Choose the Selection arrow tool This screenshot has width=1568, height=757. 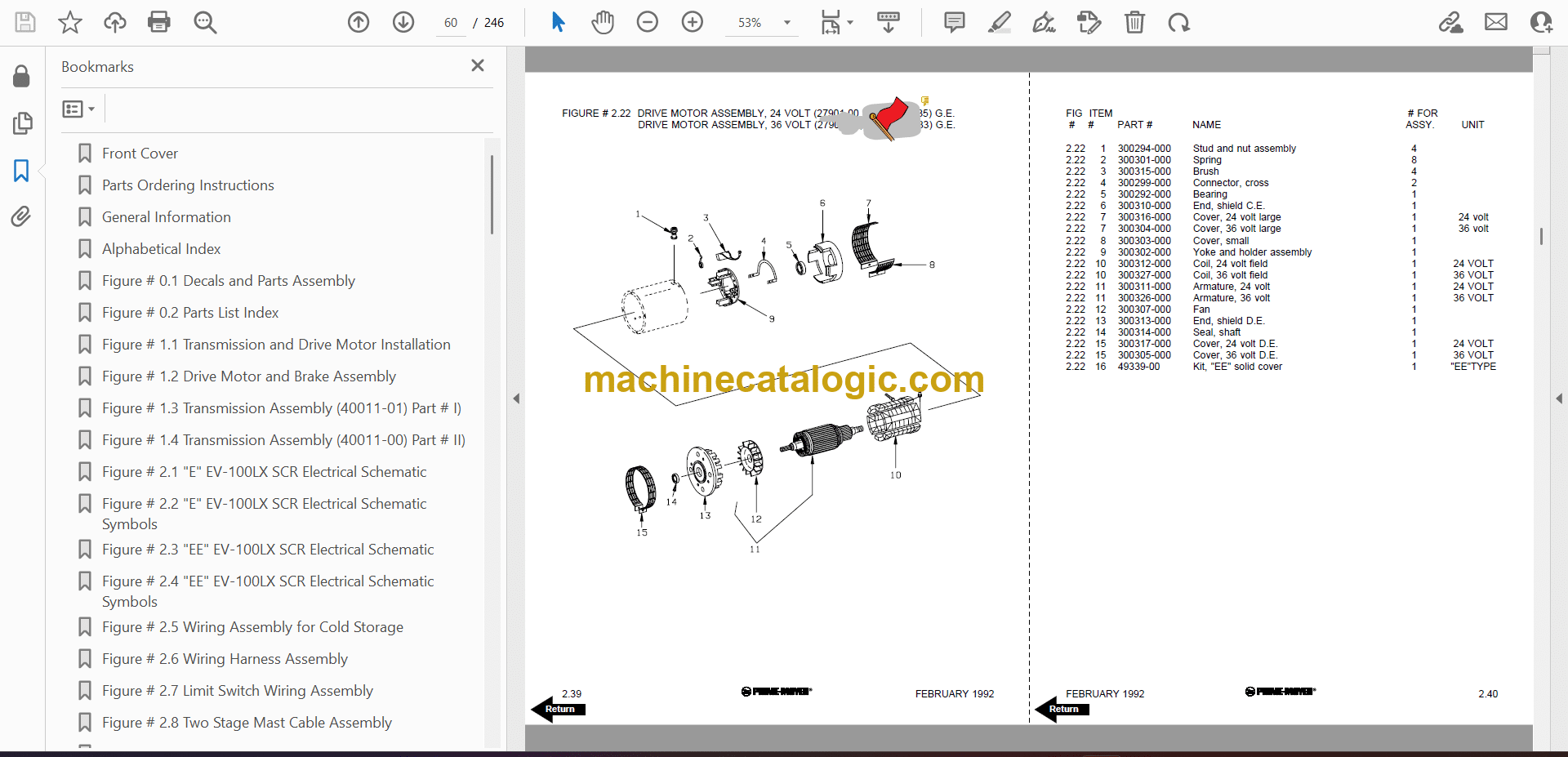tap(559, 22)
